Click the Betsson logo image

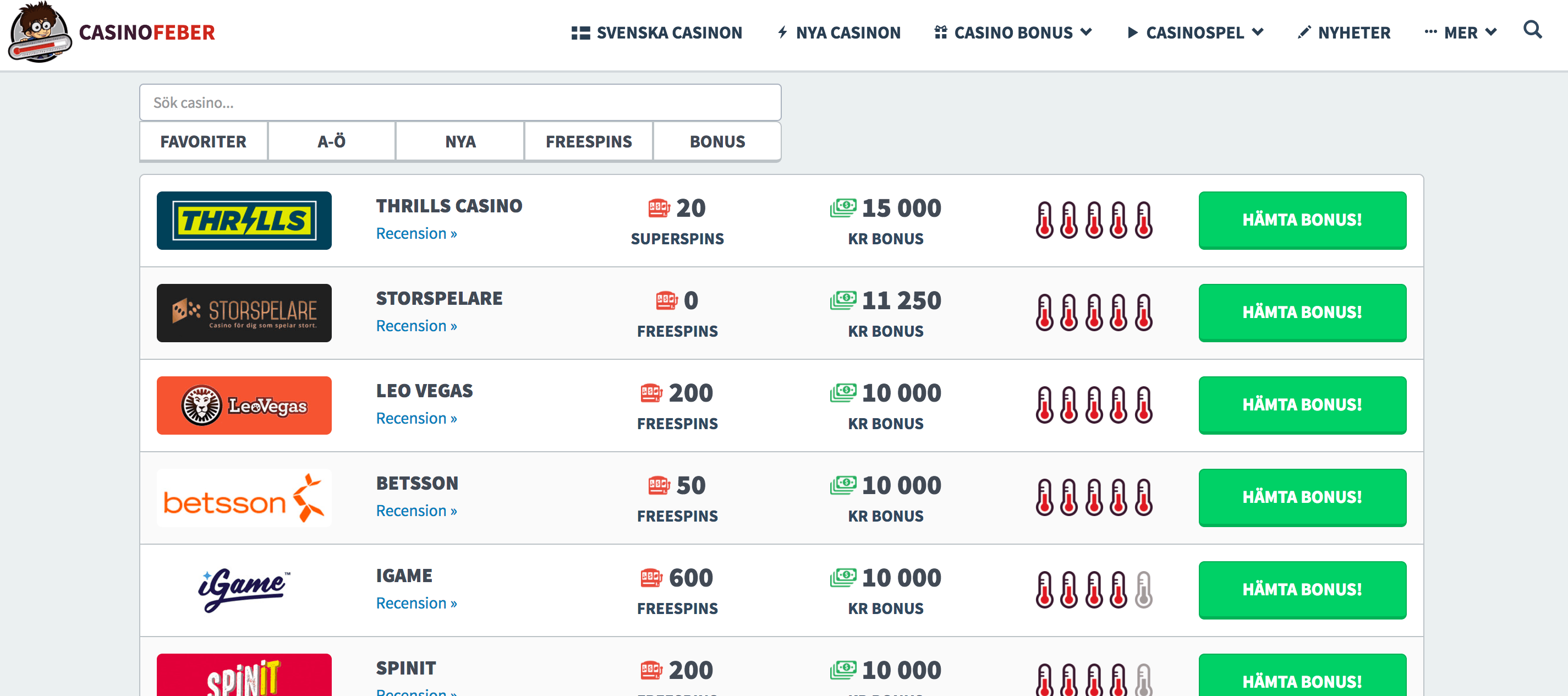[244, 498]
